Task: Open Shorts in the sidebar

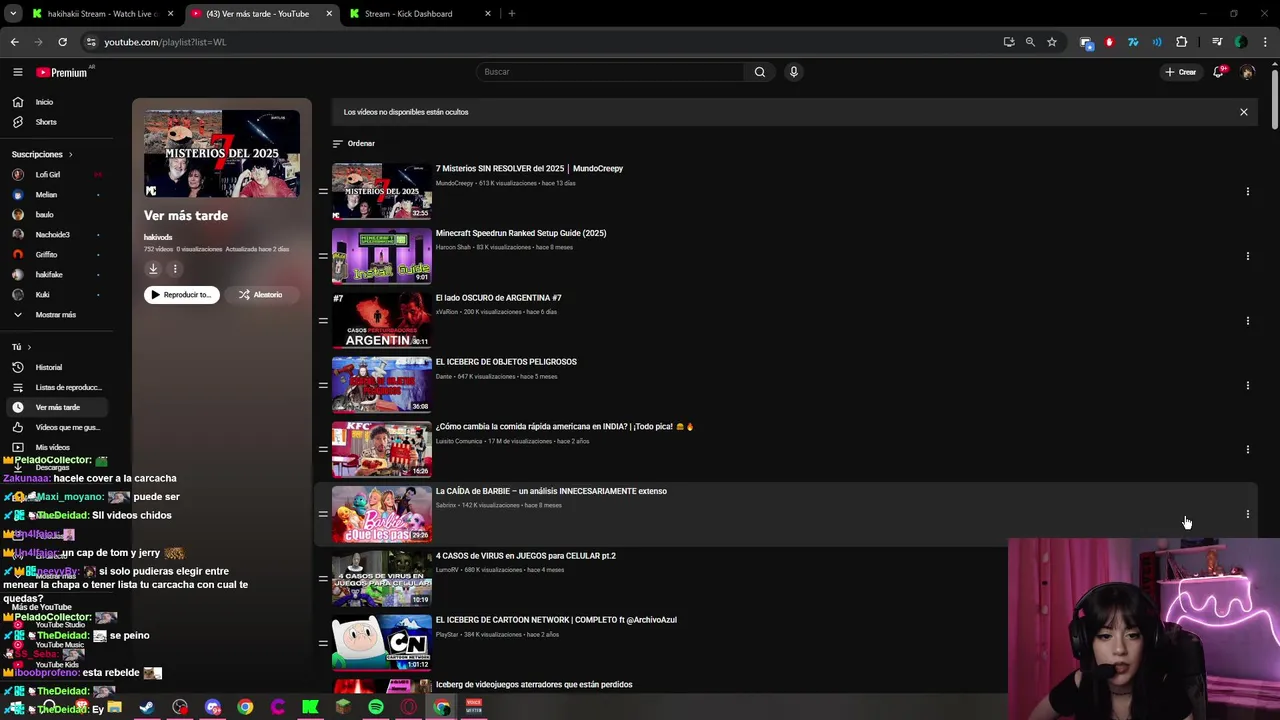Action: (46, 122)
